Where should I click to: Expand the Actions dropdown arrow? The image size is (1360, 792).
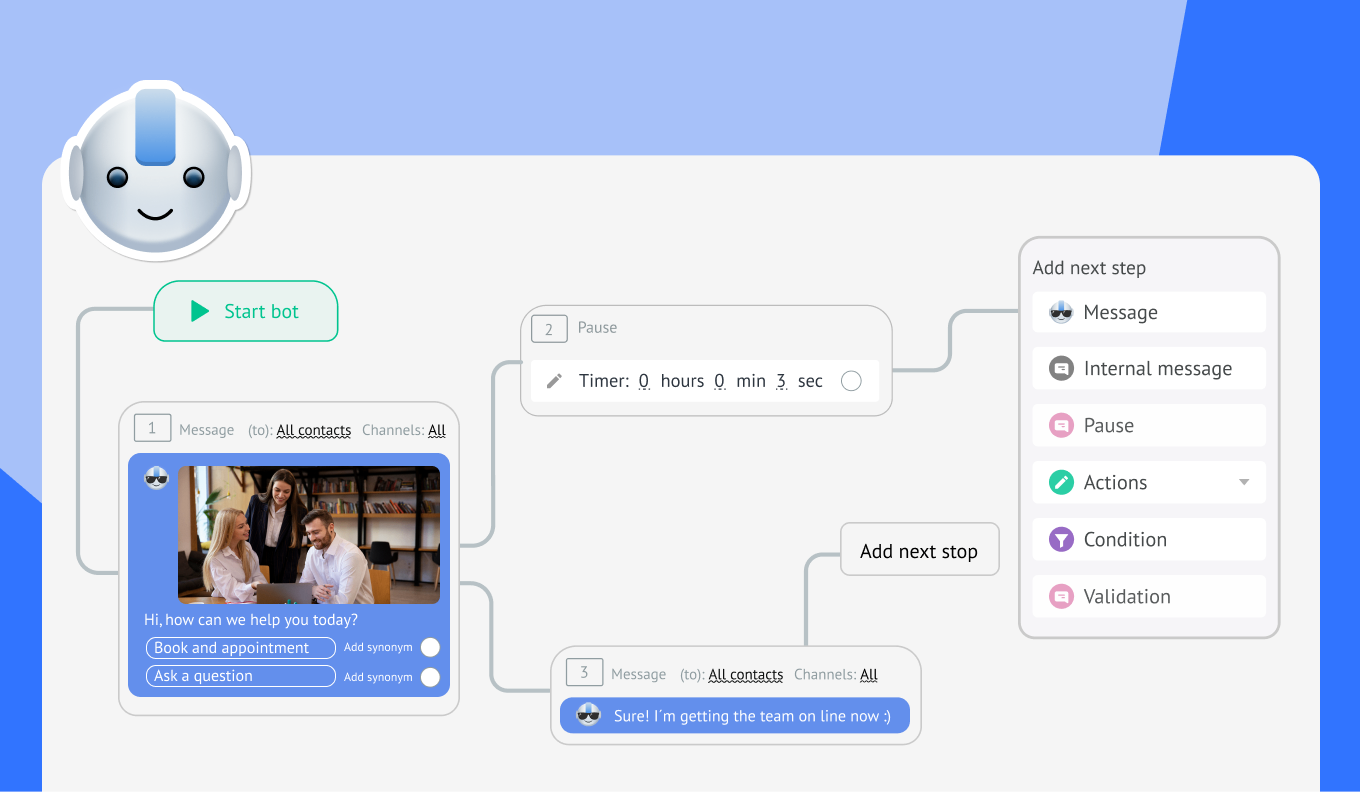(x=1244, y=482)
